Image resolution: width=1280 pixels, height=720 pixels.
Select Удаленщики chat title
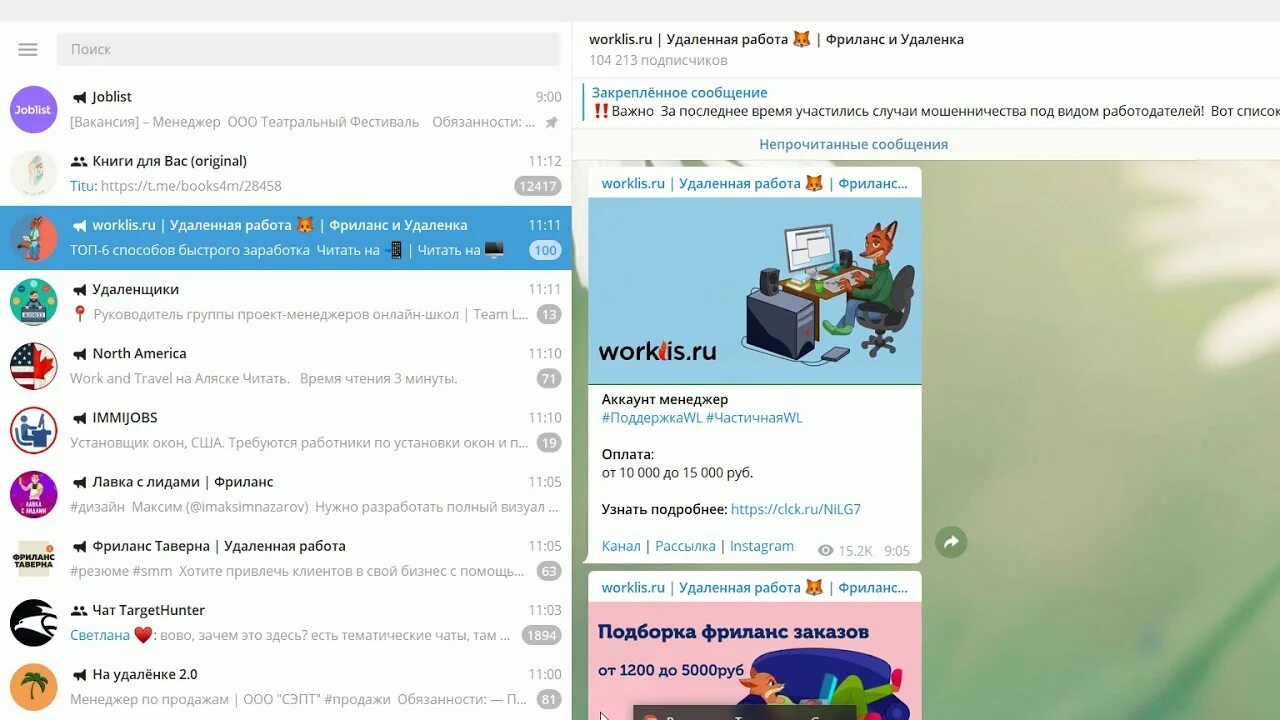(135, 289)
